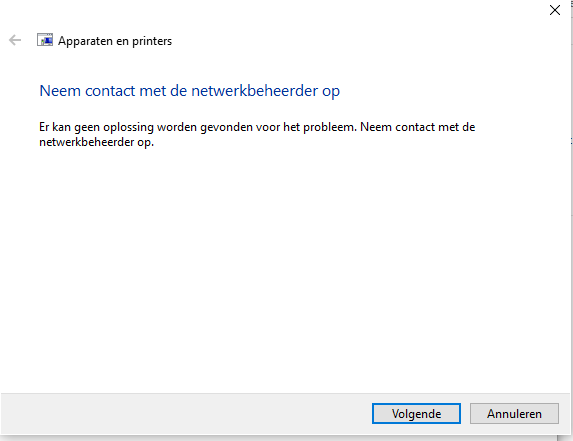
Task: Click the word op ending the blue heading
Action: click(x=331, y=91)
